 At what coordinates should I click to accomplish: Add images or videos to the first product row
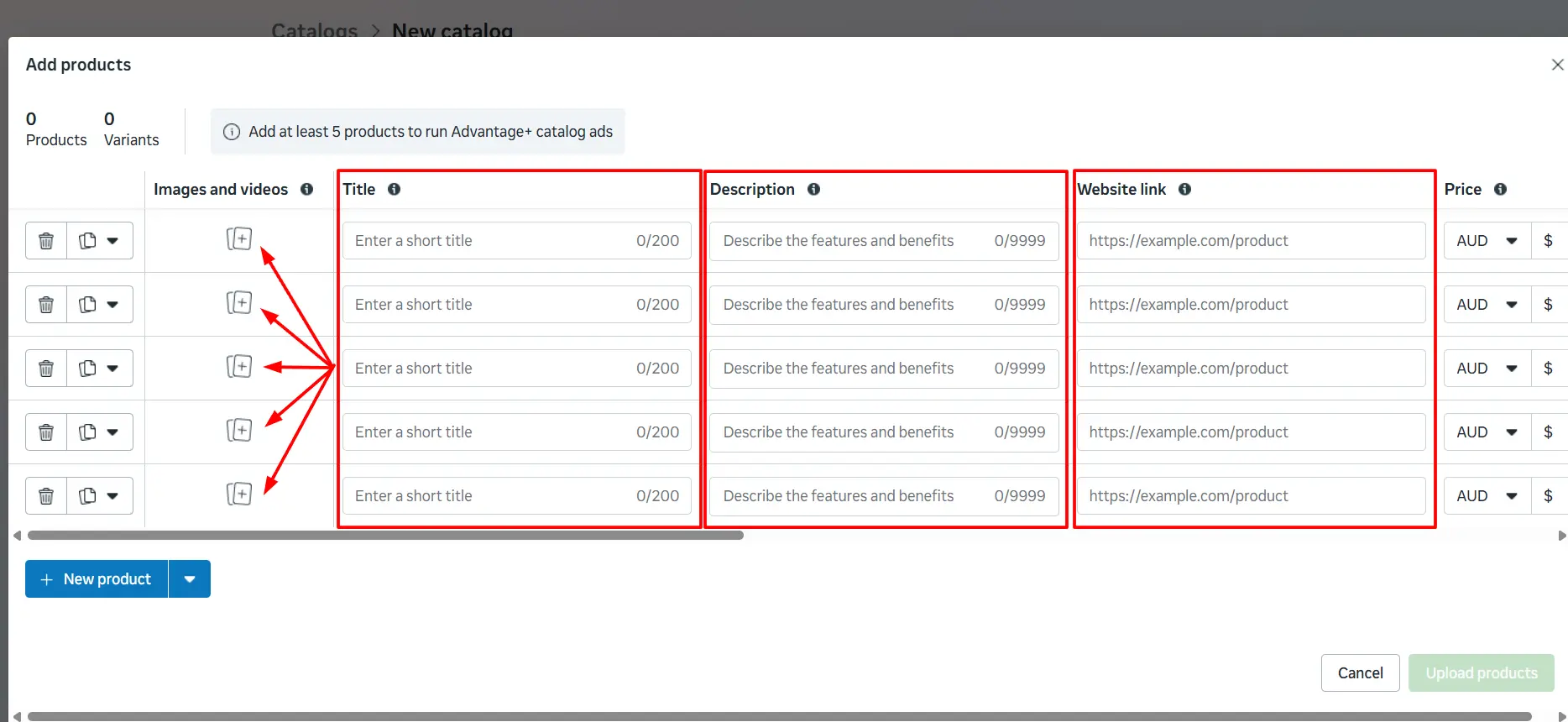coord(239,239)
